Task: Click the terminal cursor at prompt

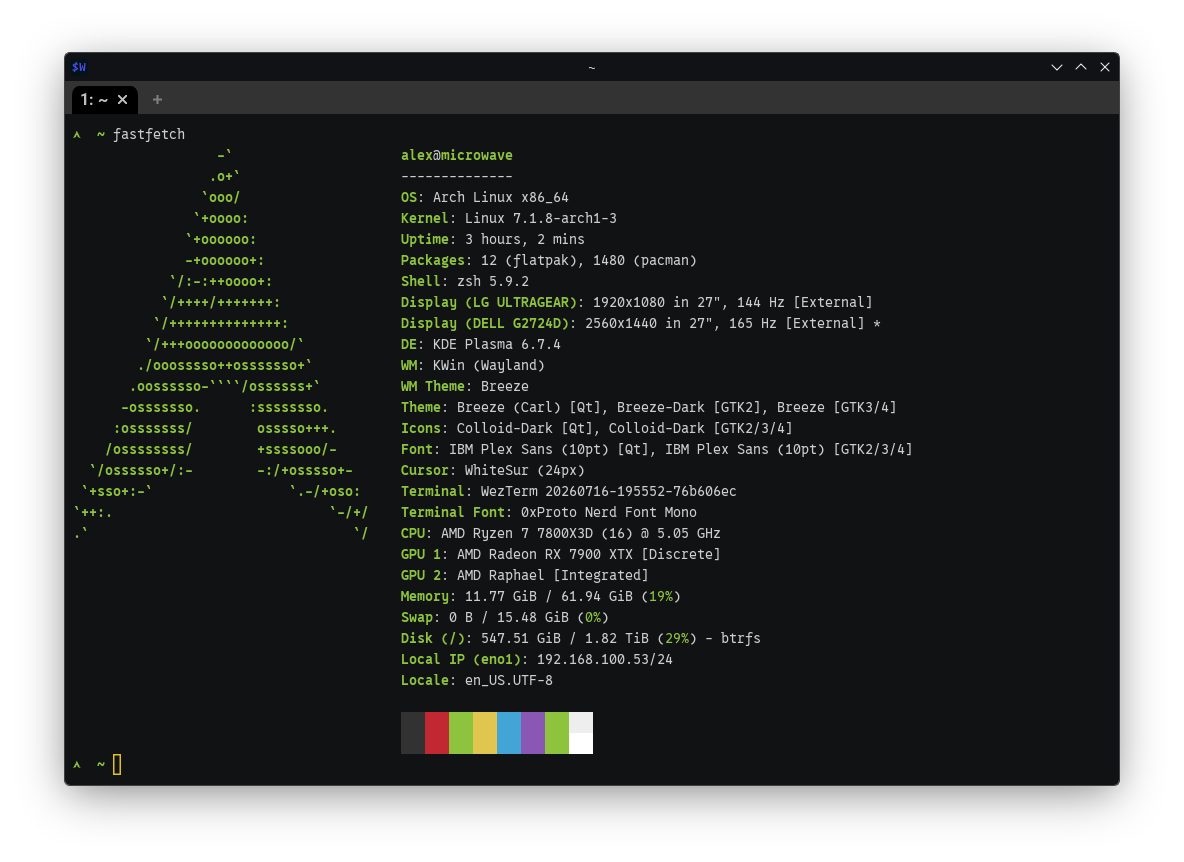Action: click(x=117, y=765)
